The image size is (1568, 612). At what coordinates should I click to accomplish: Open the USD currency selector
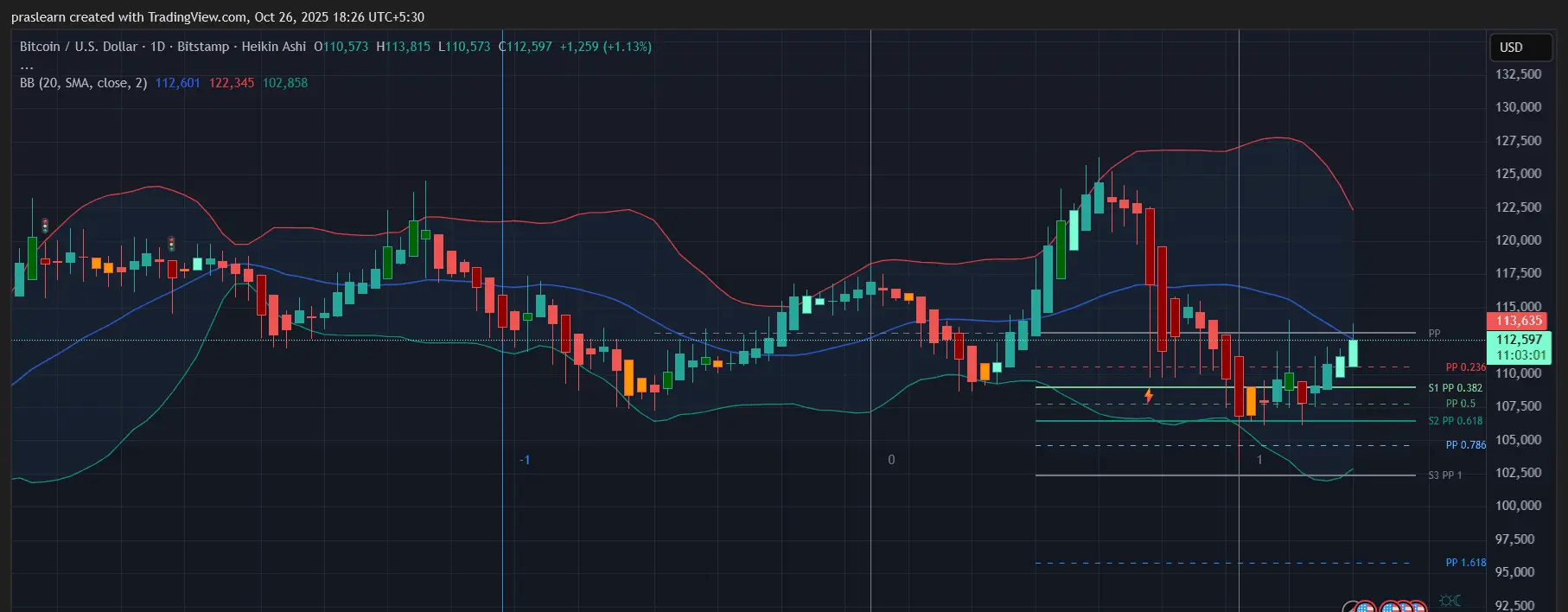click(x=1520, y=48)
